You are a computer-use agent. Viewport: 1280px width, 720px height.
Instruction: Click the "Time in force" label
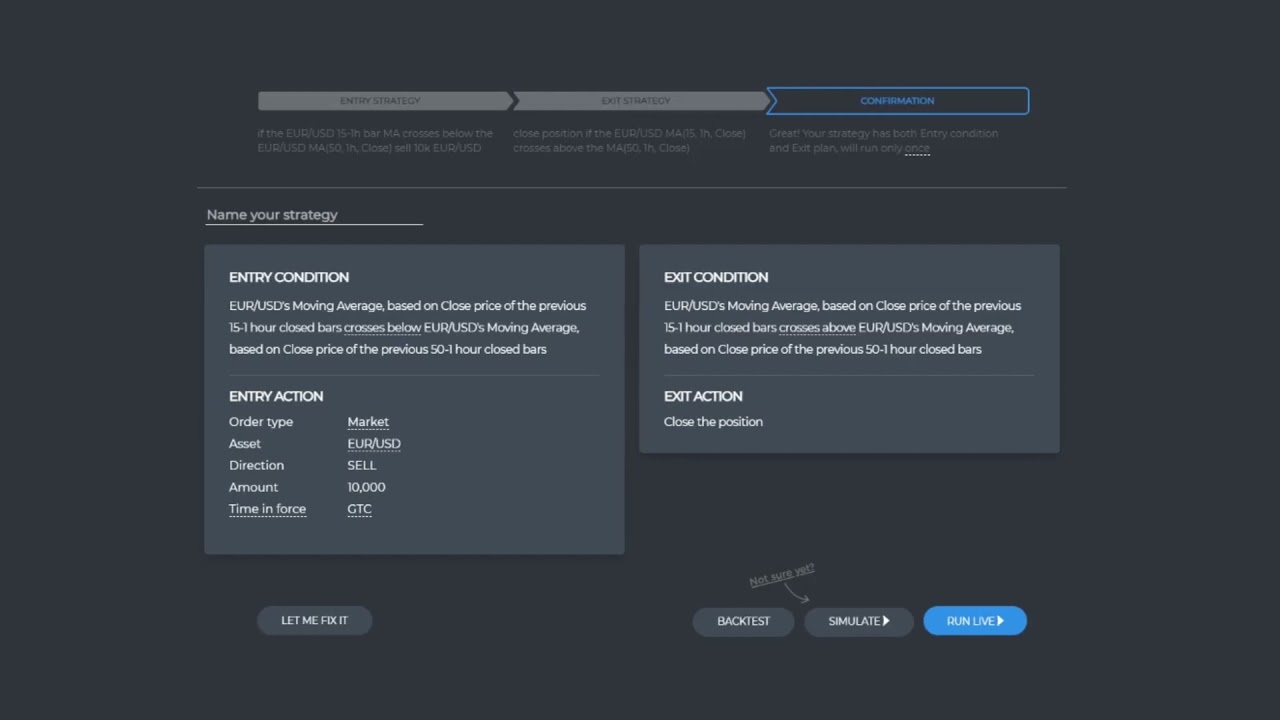(267, 509)
